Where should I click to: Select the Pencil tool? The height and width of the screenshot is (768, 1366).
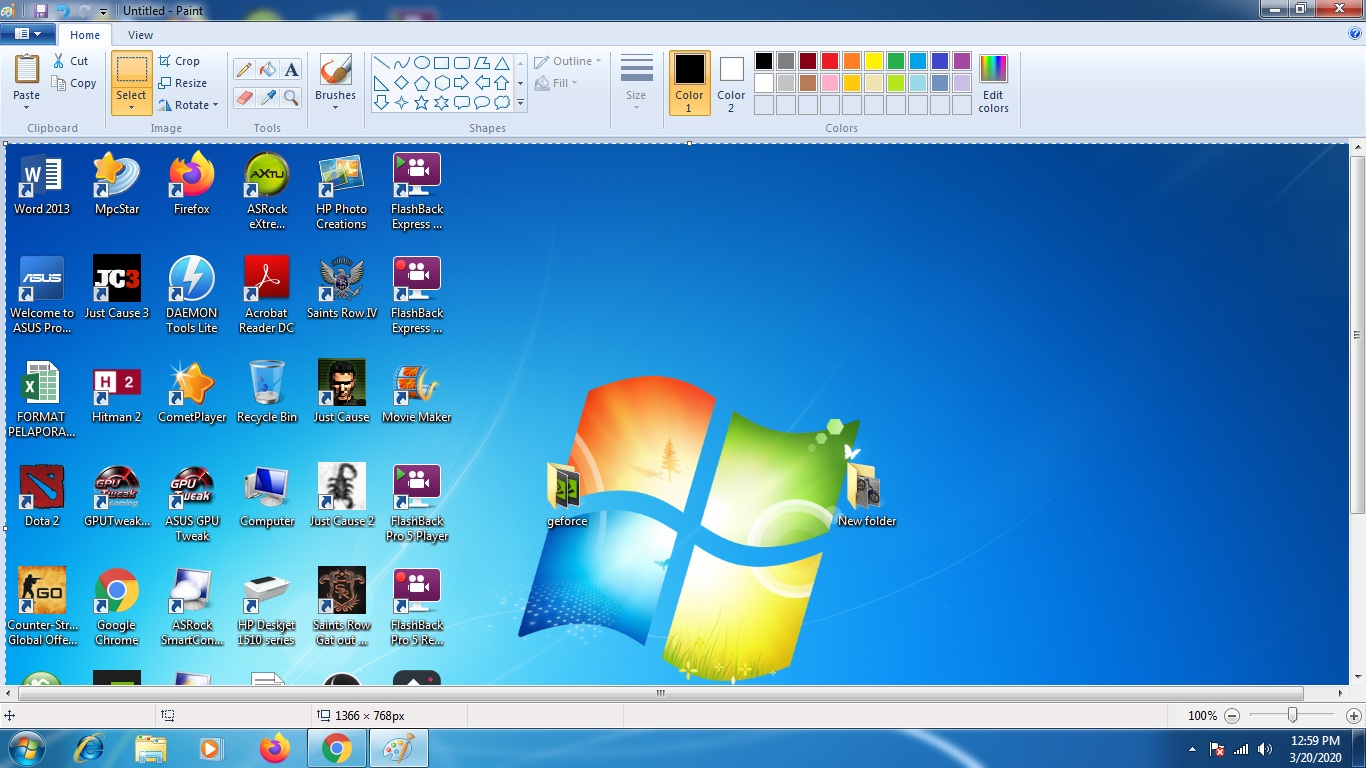244,69
